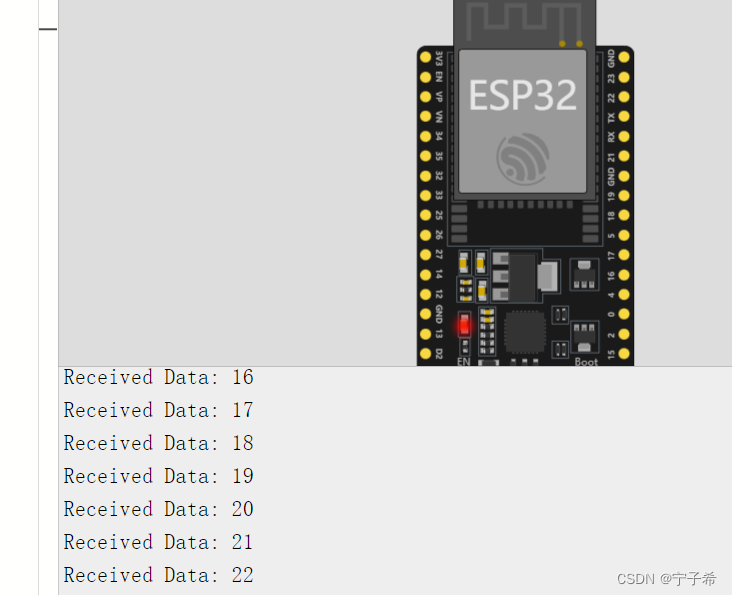Click GPIO pin 16
Screen dimensions: 732x595
(624, 275)
